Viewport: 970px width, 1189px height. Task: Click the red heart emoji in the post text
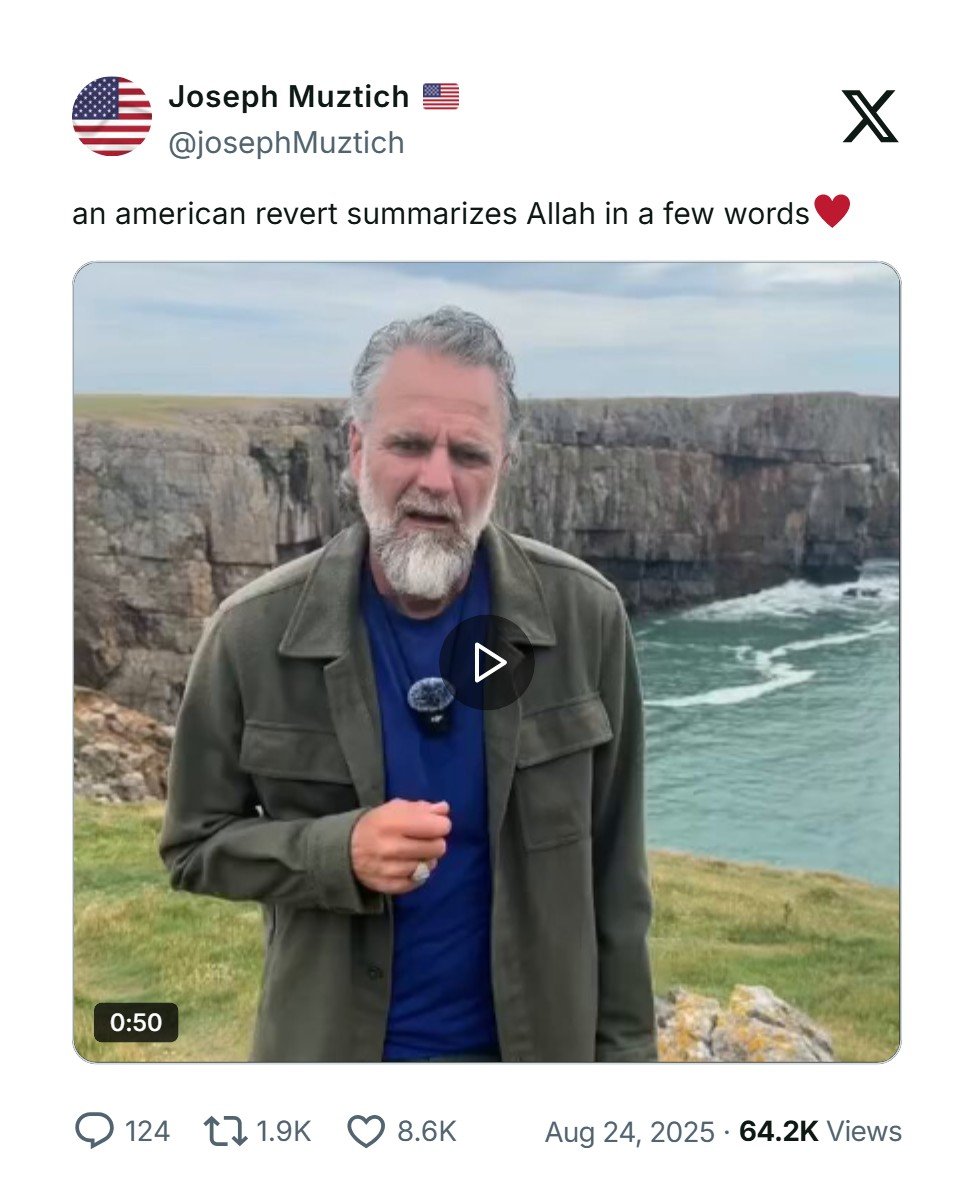[832, 212]
